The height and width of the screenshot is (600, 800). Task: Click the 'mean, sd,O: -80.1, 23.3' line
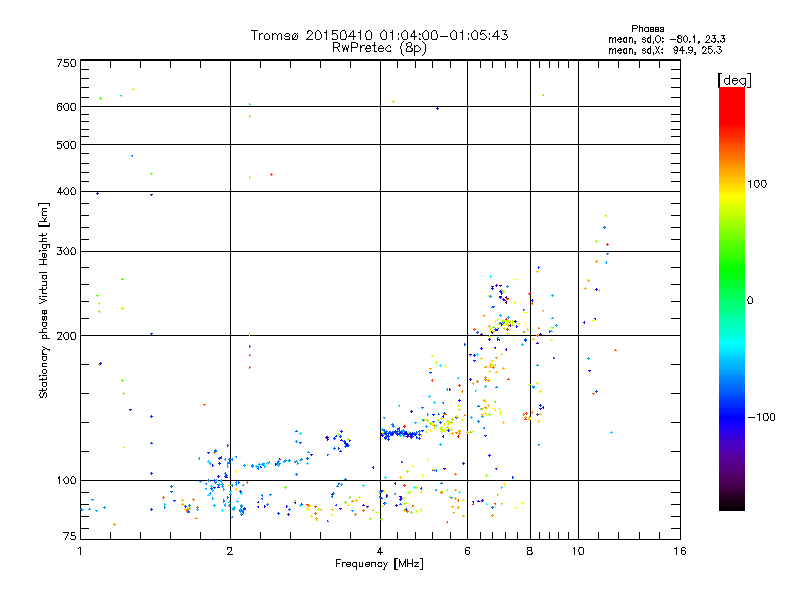pos(666,39)
